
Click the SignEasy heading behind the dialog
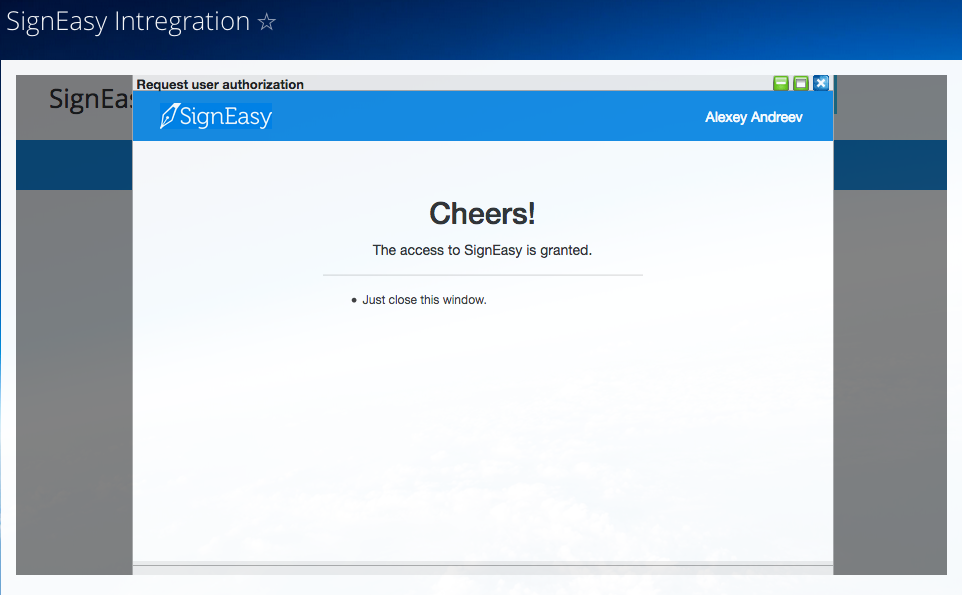pyautogui.click(x=91, y=99)
